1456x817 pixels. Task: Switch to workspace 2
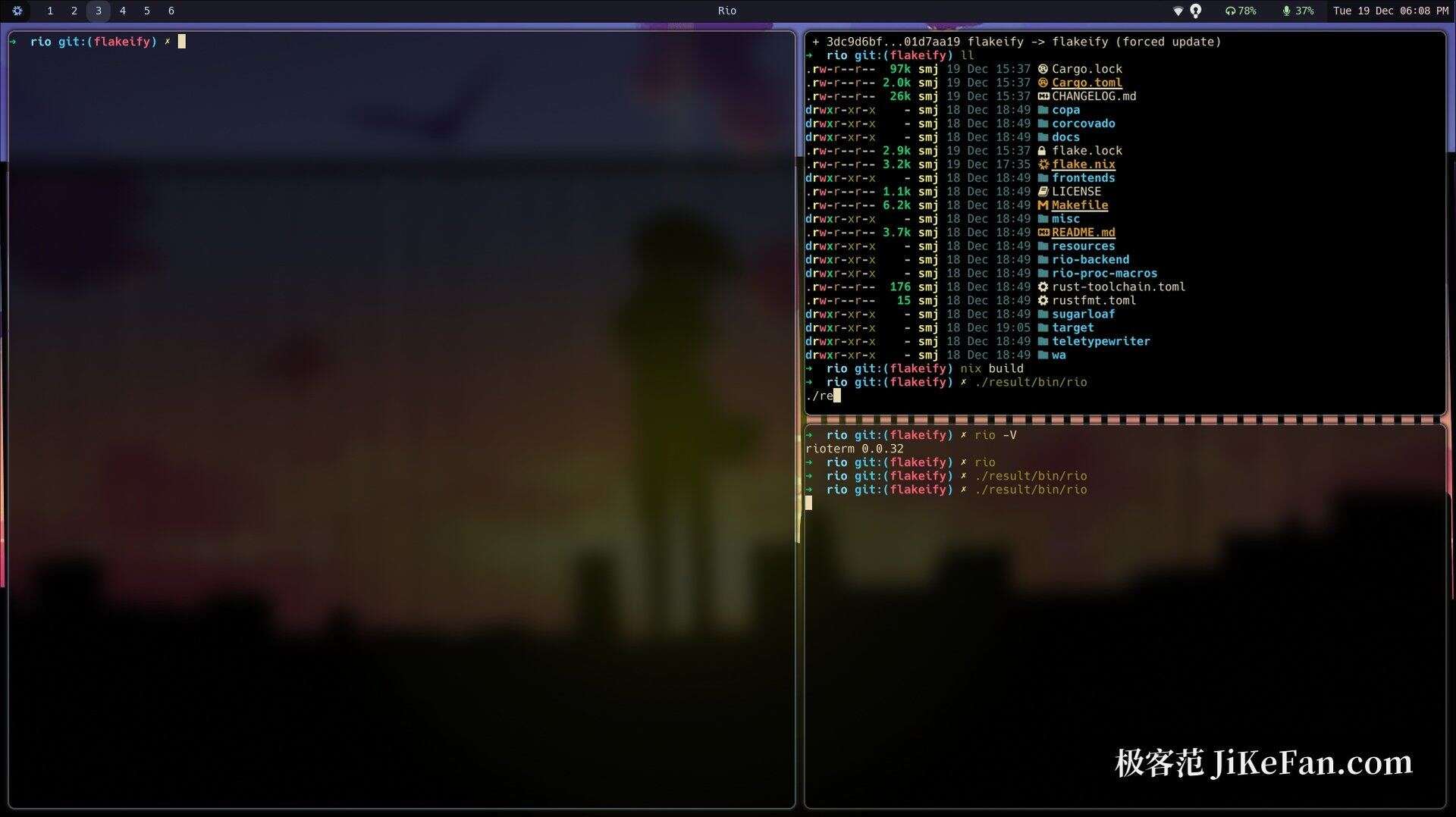coord(74,11)
